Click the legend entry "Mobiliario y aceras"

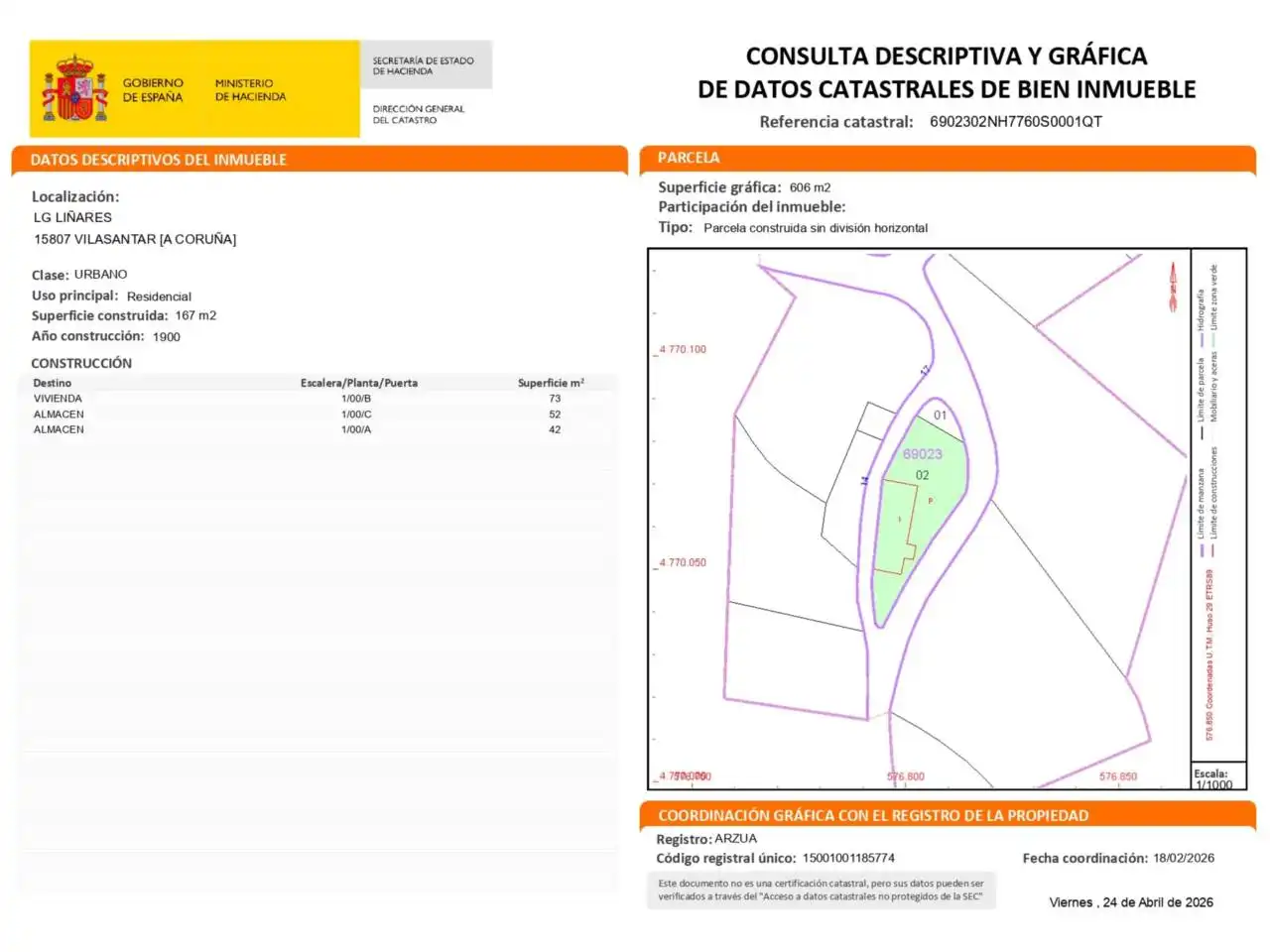[x=1214, y=387]
